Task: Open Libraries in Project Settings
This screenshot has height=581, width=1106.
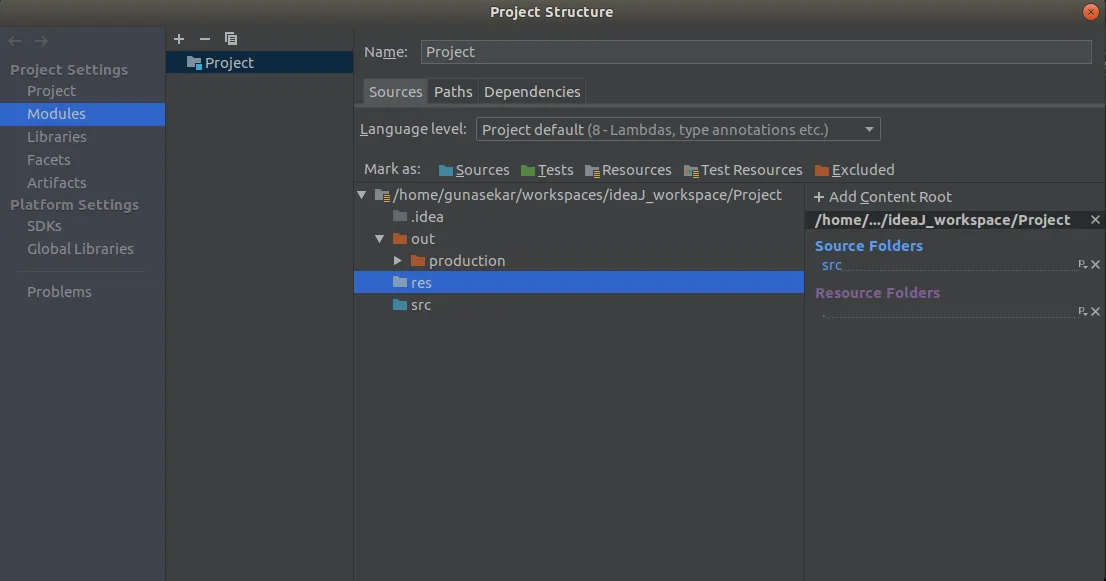Action: coord(57,137)
